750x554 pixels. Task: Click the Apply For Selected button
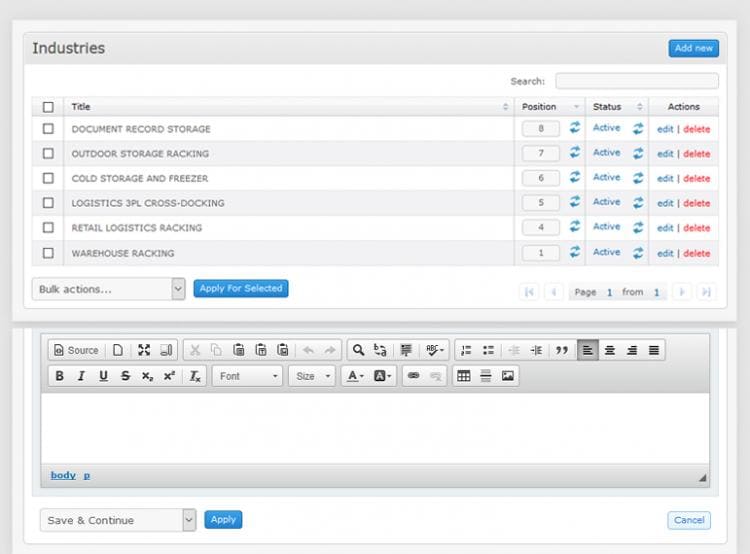[x=241, y=288]
